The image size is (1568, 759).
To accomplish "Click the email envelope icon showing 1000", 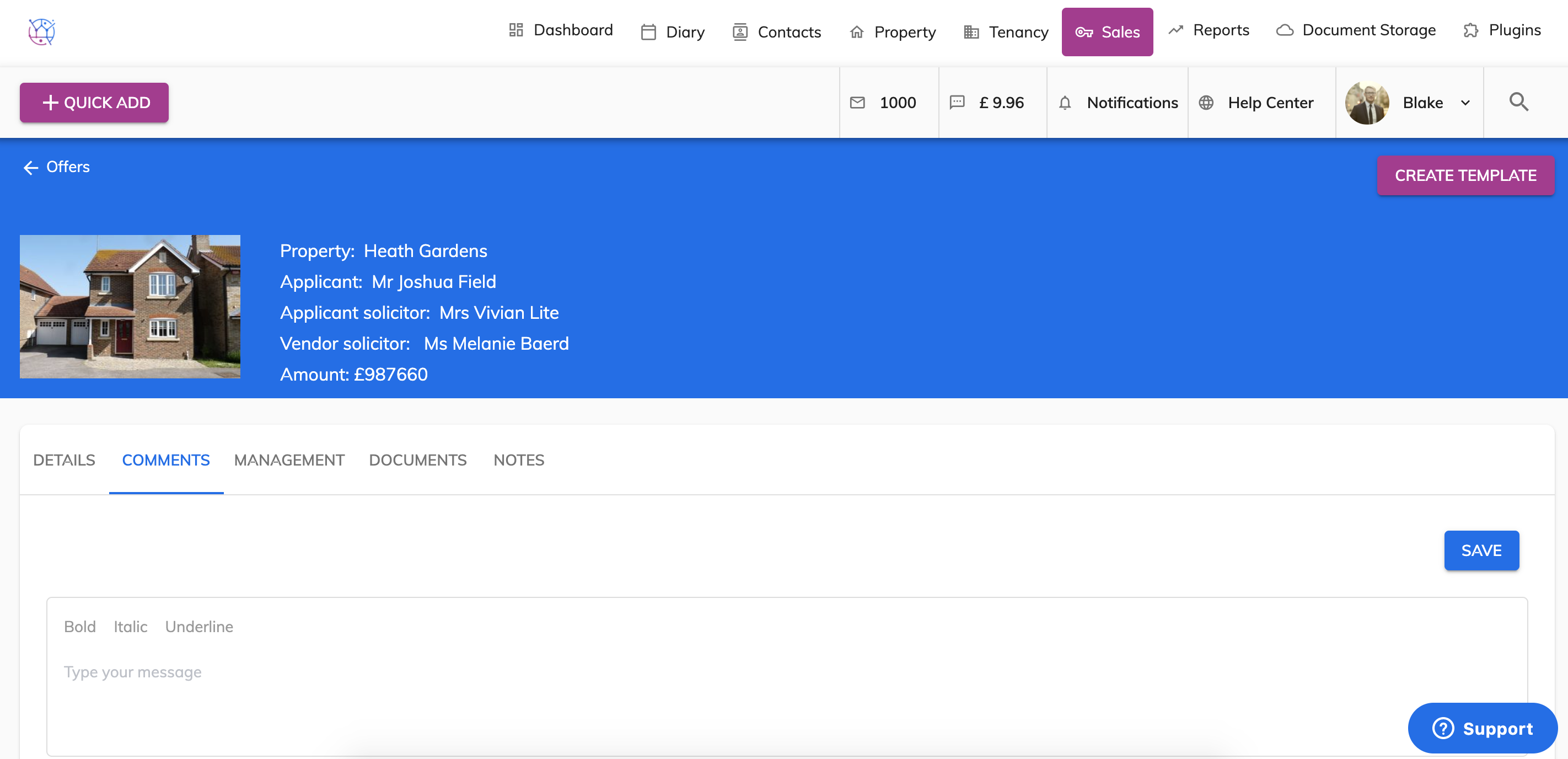I will 857,103.
